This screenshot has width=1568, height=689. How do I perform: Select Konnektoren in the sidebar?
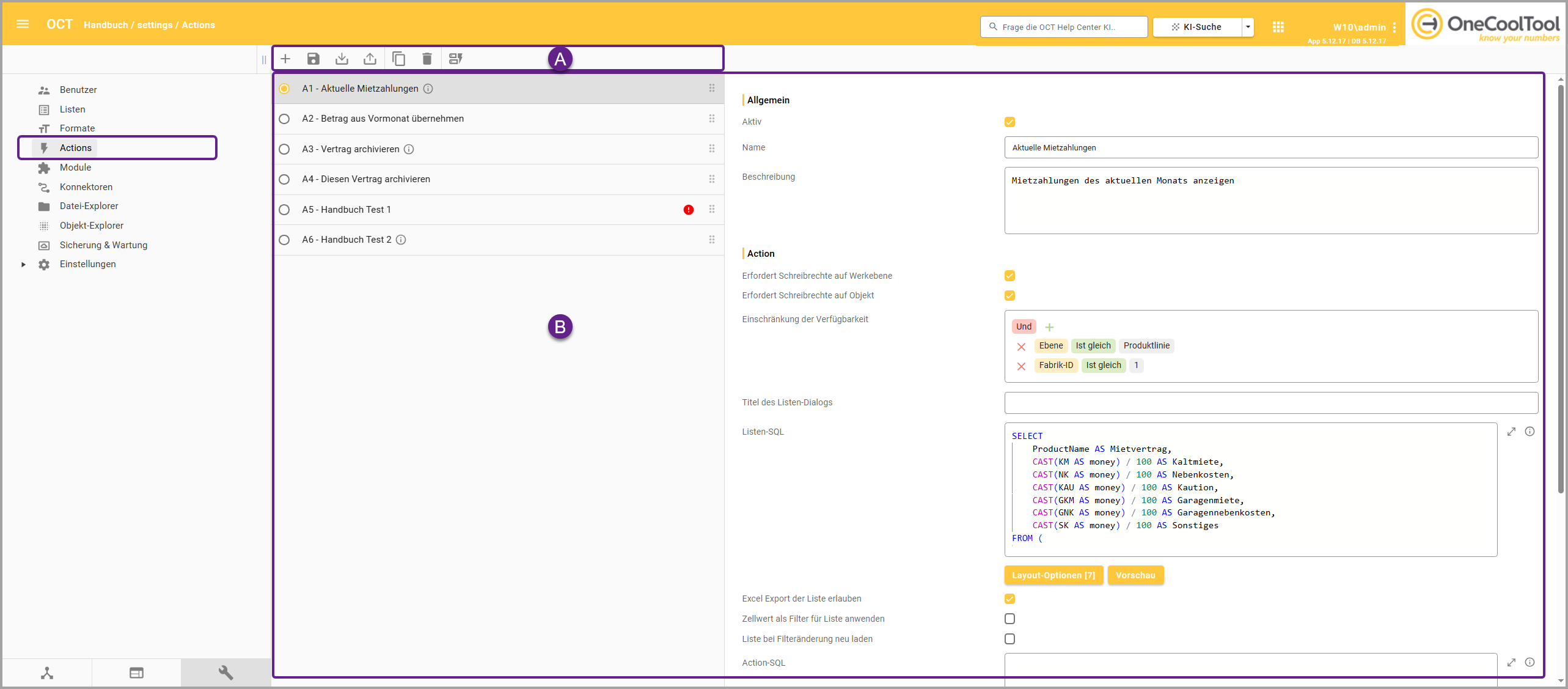coord(86,187)
